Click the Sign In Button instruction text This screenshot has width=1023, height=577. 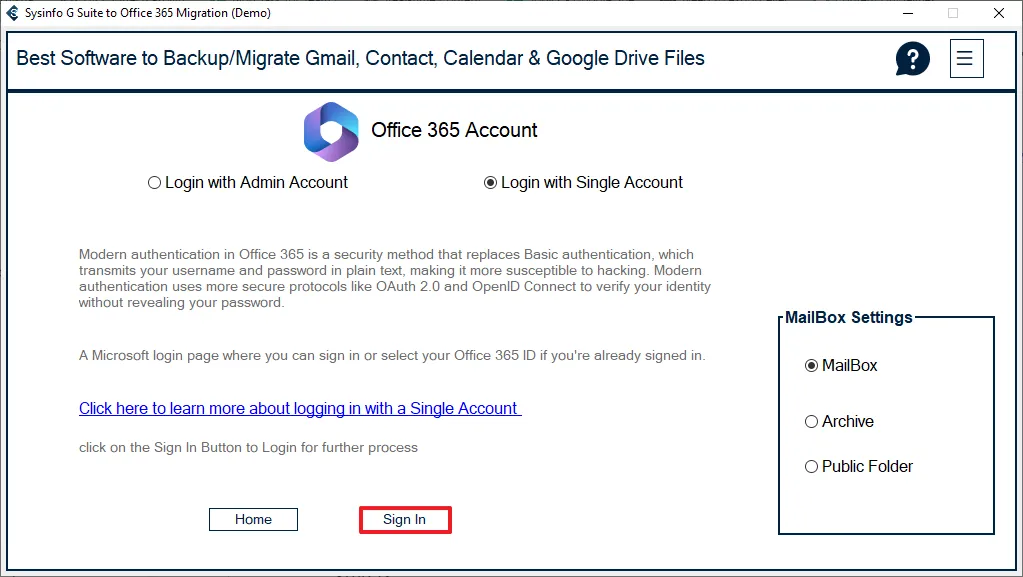tap(248, 448)
